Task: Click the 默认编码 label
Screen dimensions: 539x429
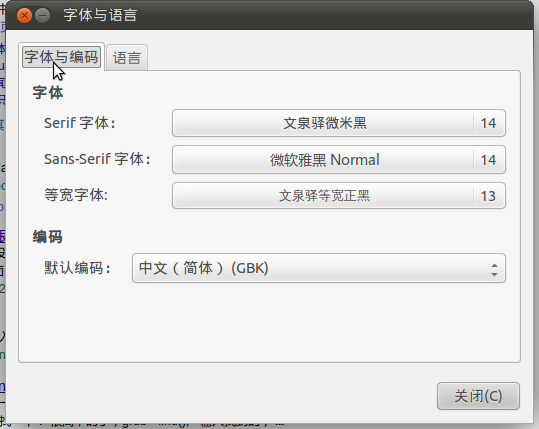Action: click(x=77, y=268)
